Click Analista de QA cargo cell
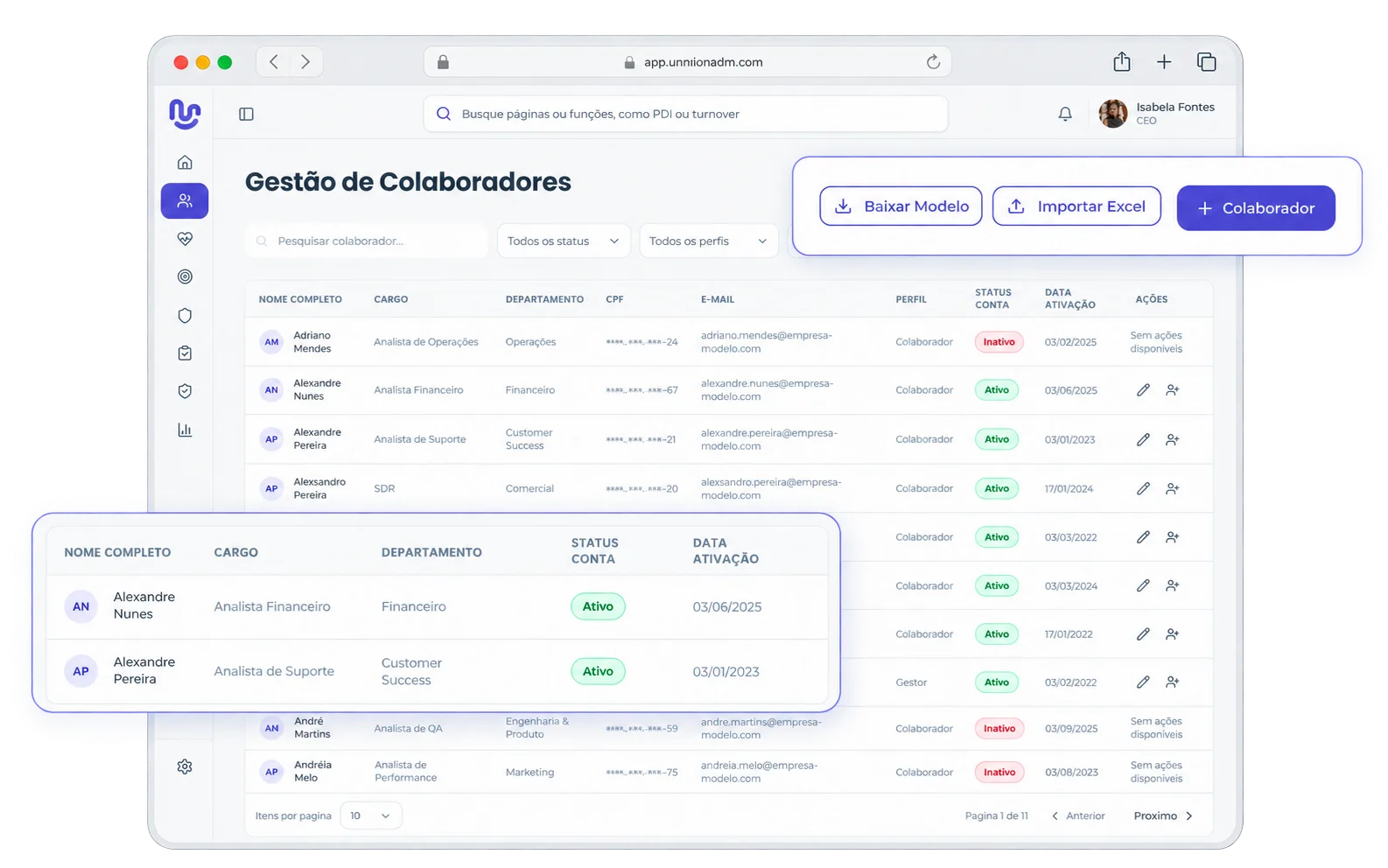Viewport: 1388px width, 868px height. 408,728
